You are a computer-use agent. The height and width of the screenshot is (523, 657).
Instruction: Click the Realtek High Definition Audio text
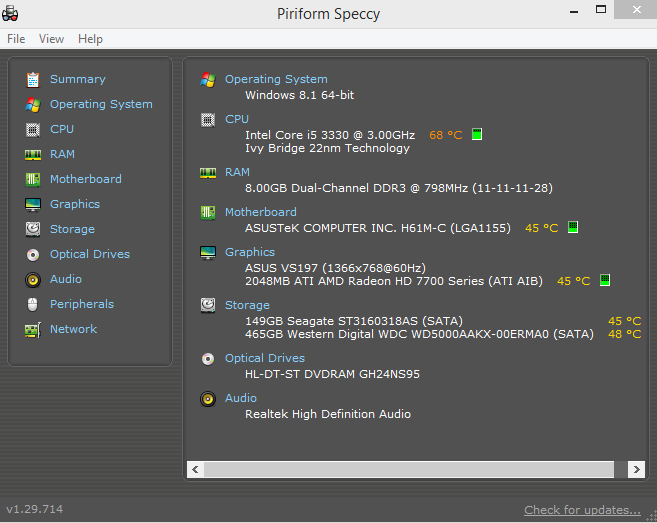[x=328, y=414]
